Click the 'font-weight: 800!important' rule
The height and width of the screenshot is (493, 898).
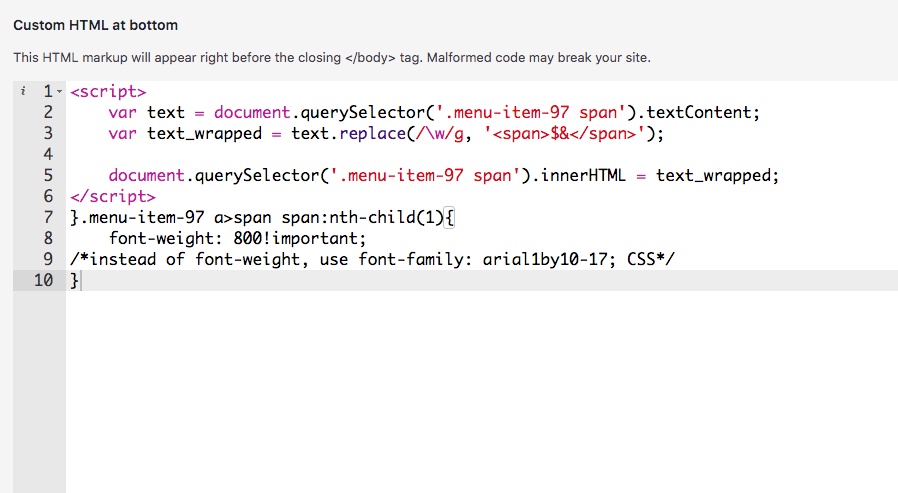point(238,239)
